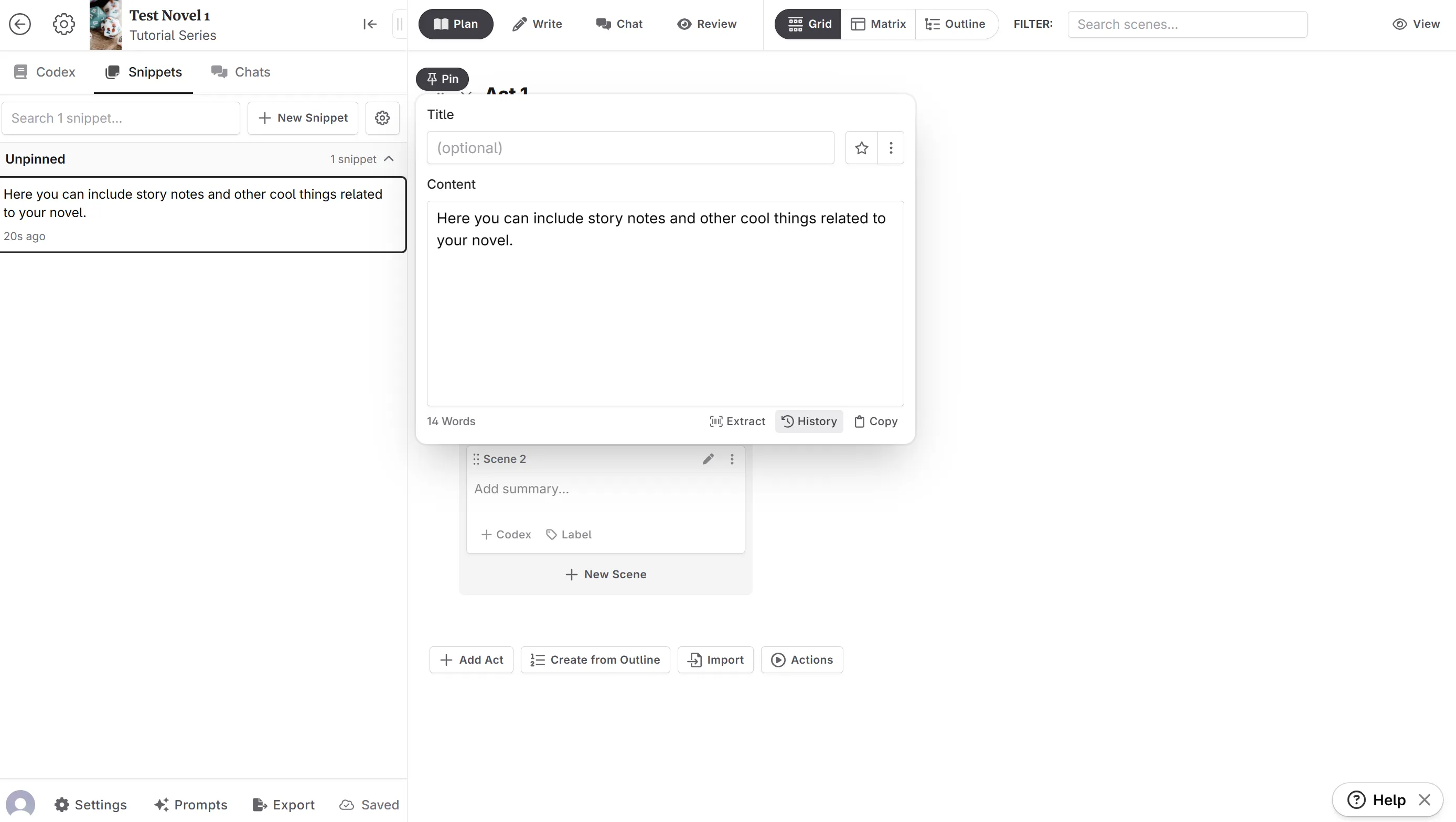Click the scenes search field
The width and height of the screenshot is (1456, 822).
pyautogui.click(x=1187, y=24)
